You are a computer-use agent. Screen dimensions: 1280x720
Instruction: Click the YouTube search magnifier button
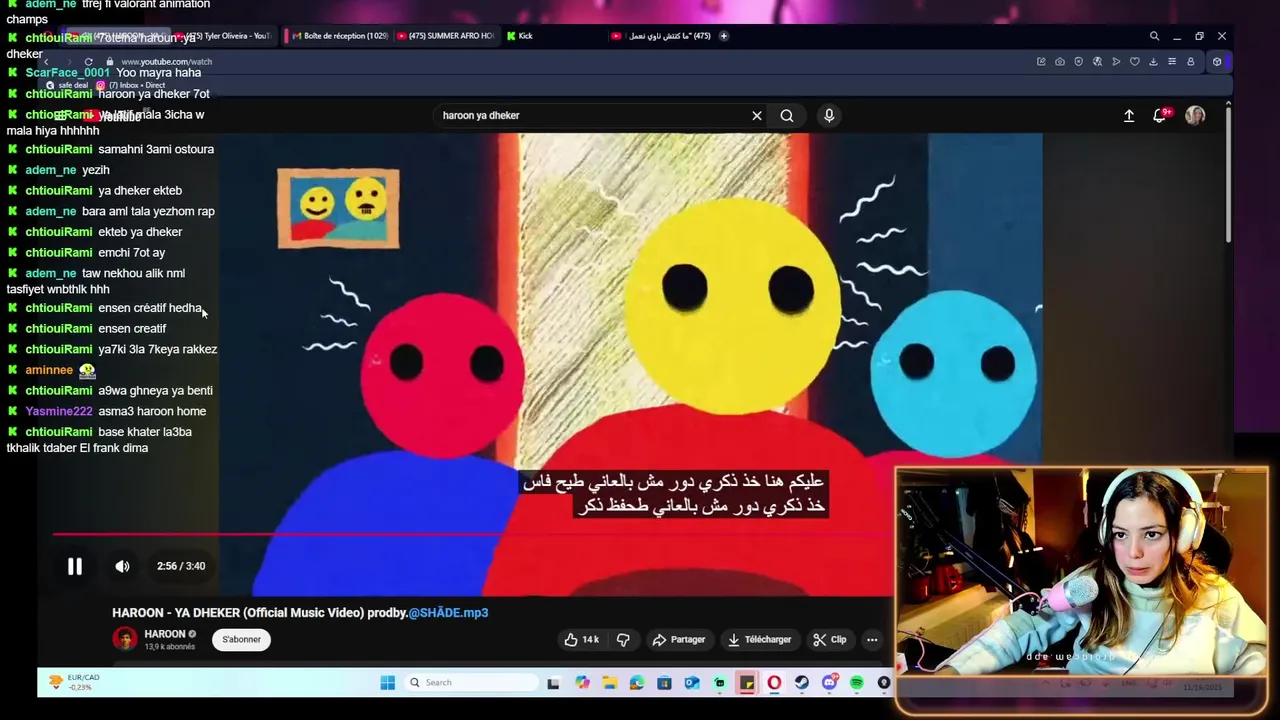(x=787, y=116)
